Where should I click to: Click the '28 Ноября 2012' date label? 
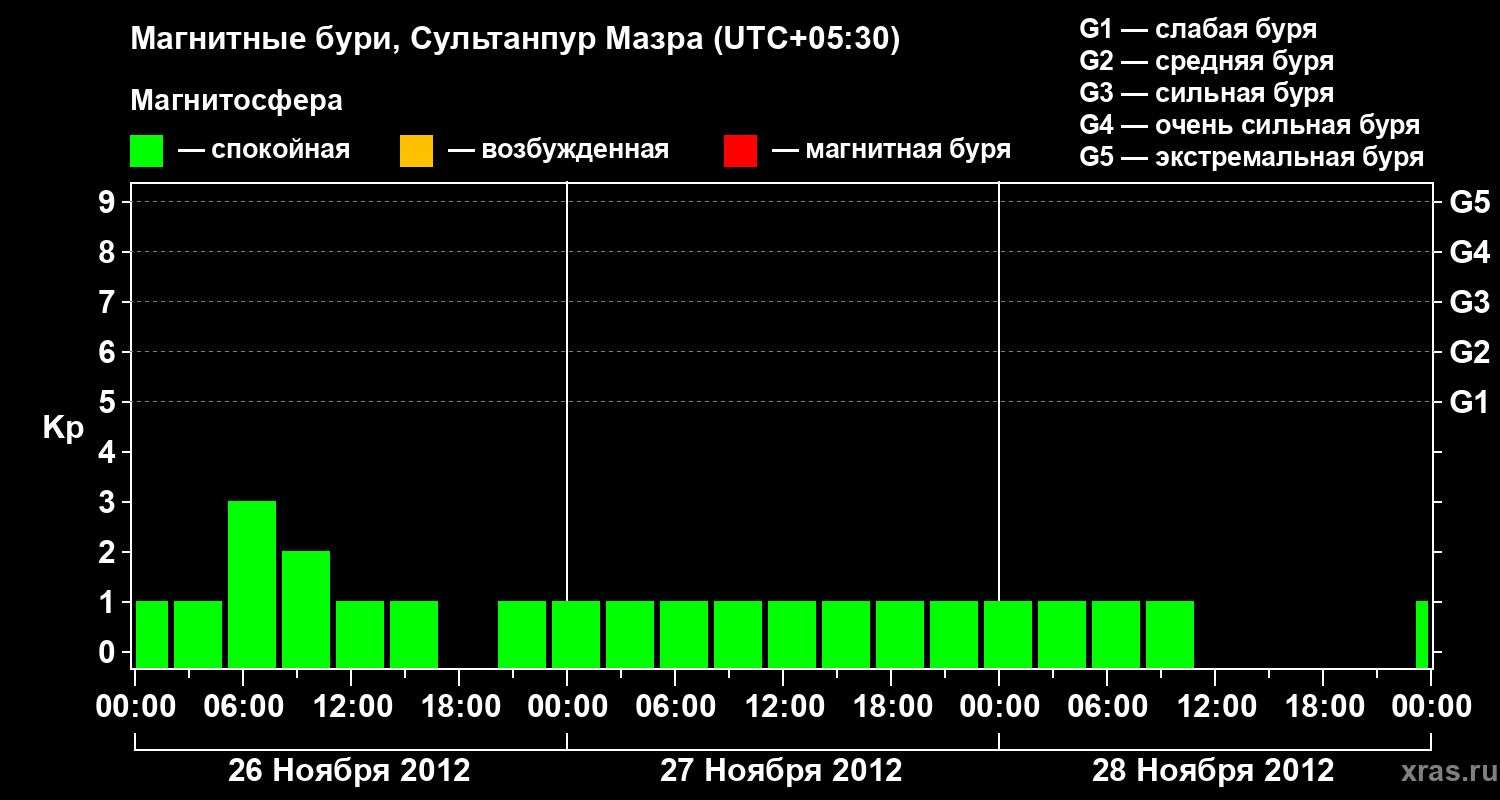point(1213,771)
